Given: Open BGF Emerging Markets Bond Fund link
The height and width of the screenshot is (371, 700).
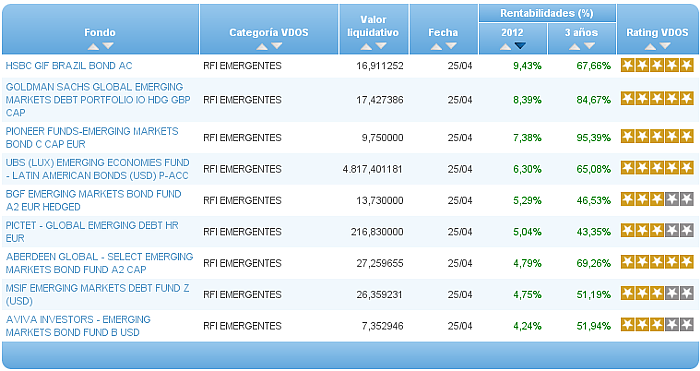Looking at the screenshot, I should tap(93, 200).
